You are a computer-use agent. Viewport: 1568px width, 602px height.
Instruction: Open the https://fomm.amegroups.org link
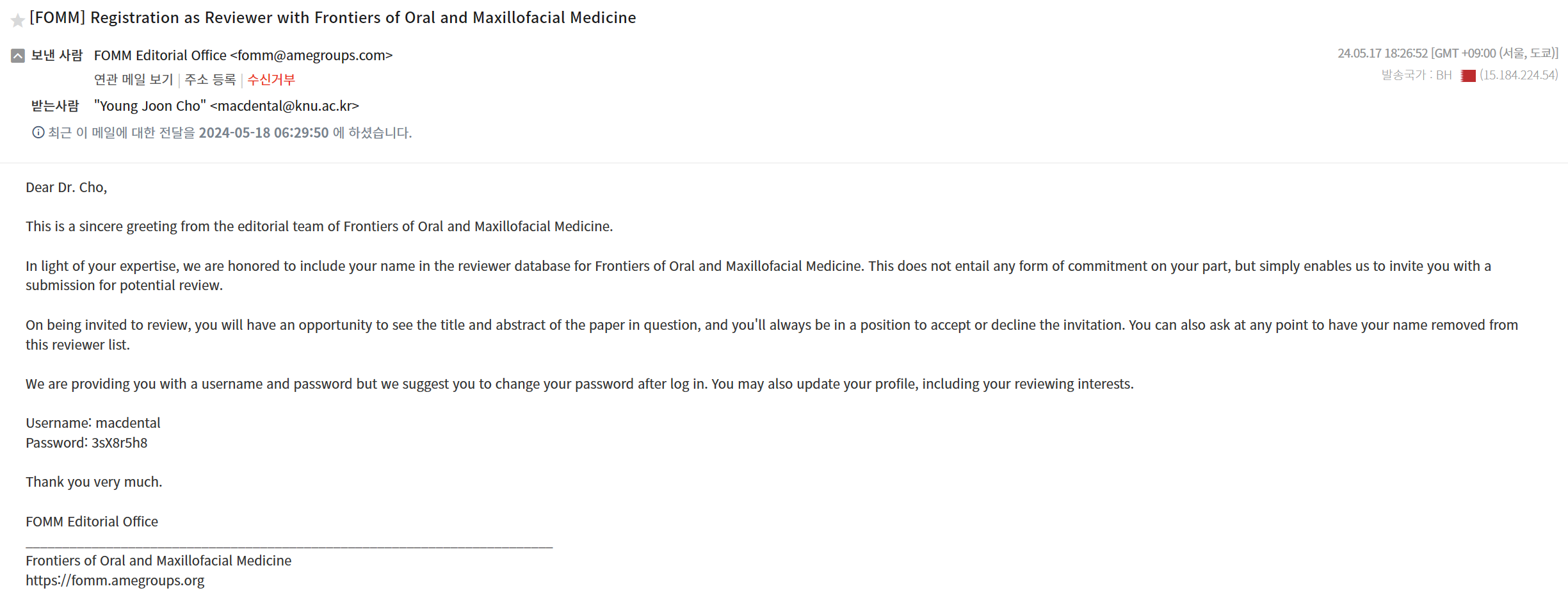[115, 580]
